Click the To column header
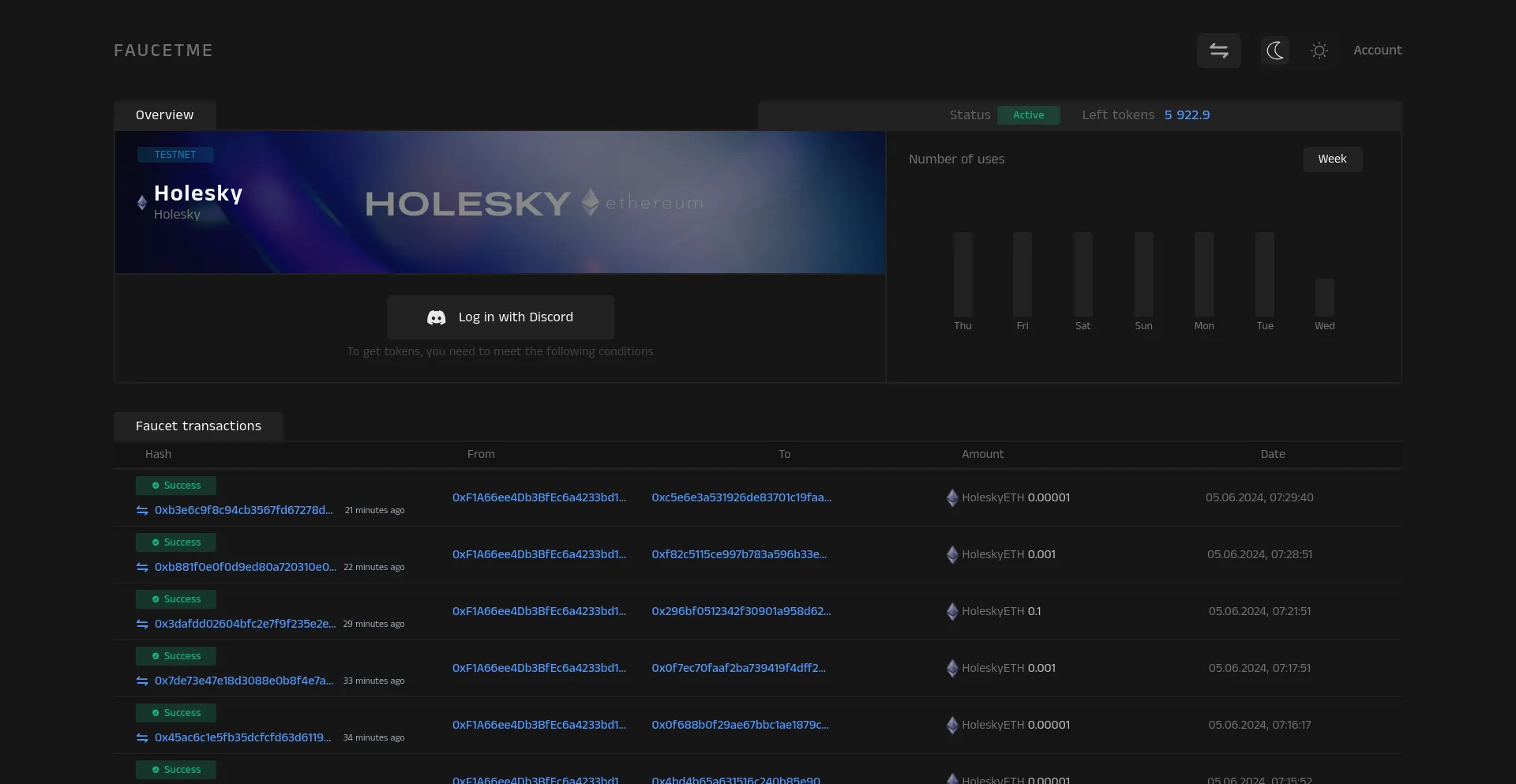This screenshot has height=784, width=1516. pyautogui.click(x=784, y=454)
